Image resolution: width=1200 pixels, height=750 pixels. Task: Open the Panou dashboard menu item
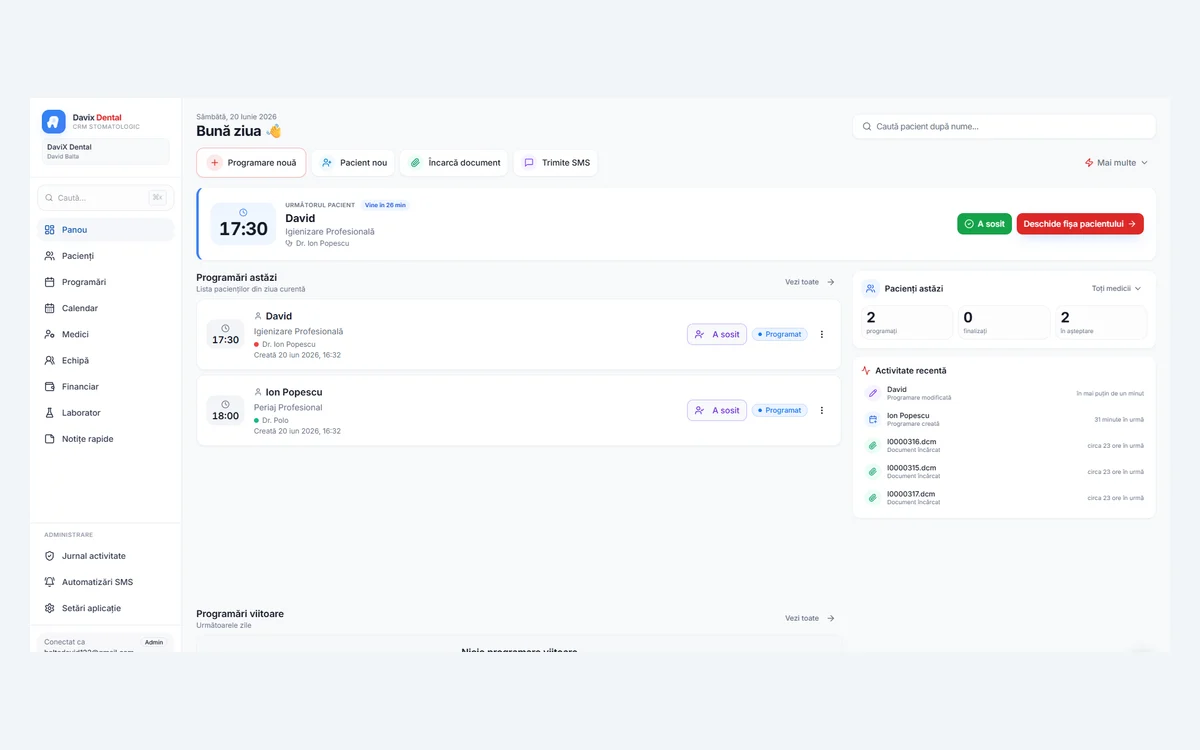pyautogui.click(x=106, y=230)
